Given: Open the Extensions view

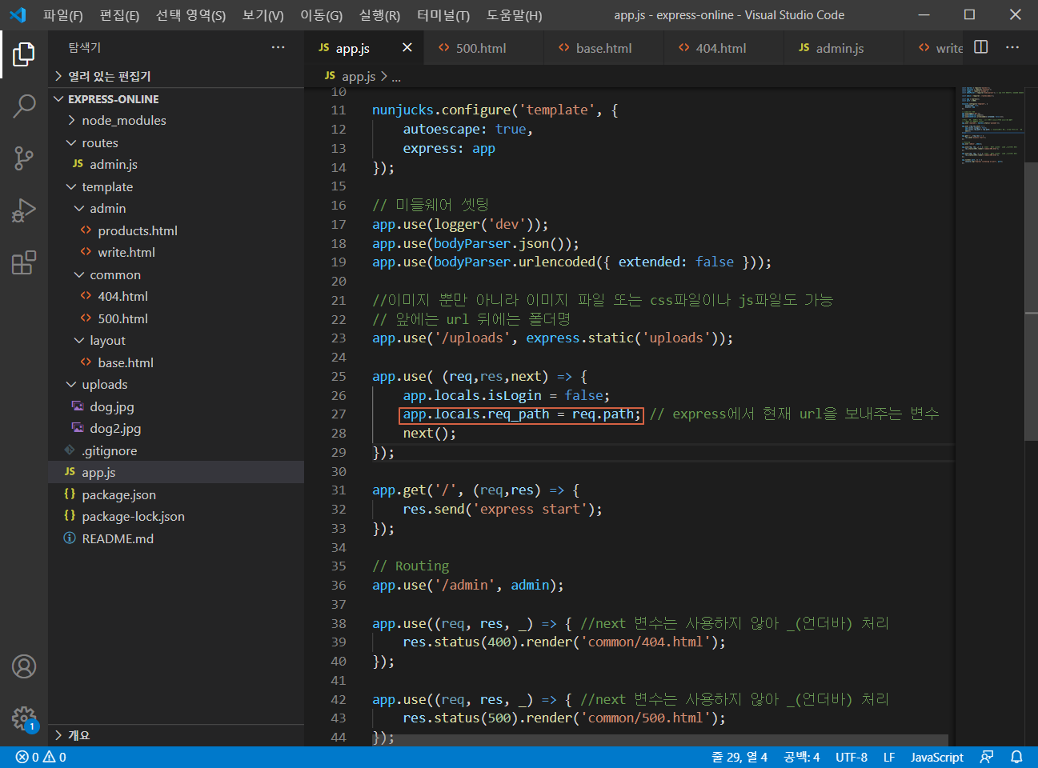Looking at the screenshot, I should [x=24, y=263].
